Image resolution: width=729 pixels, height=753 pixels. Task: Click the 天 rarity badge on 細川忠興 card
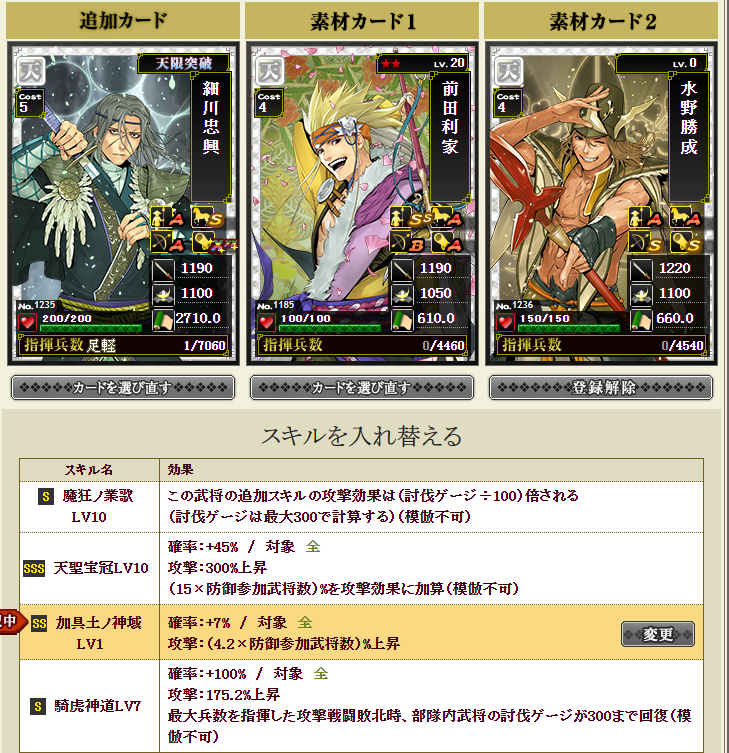tap(31, 71)
